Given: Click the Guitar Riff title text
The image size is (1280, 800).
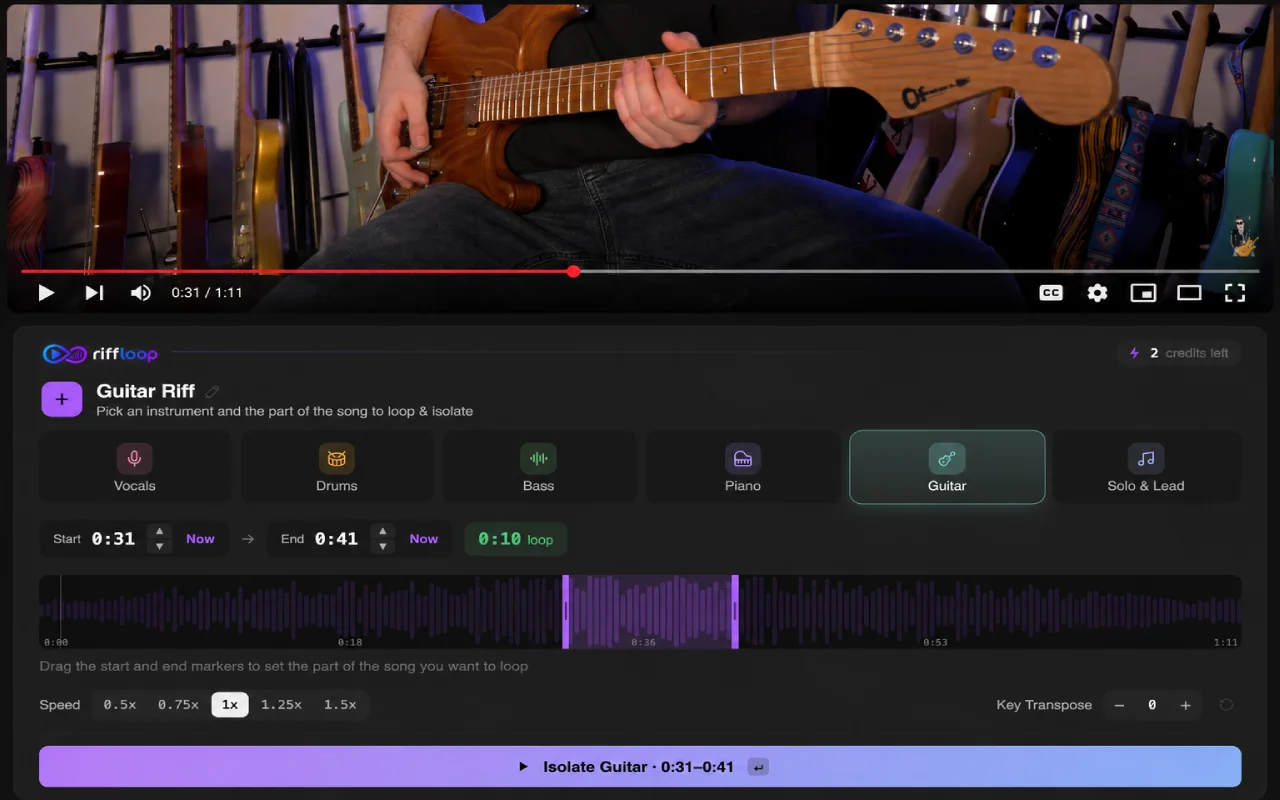Looking at the screenshot, I should click(146, 391).
